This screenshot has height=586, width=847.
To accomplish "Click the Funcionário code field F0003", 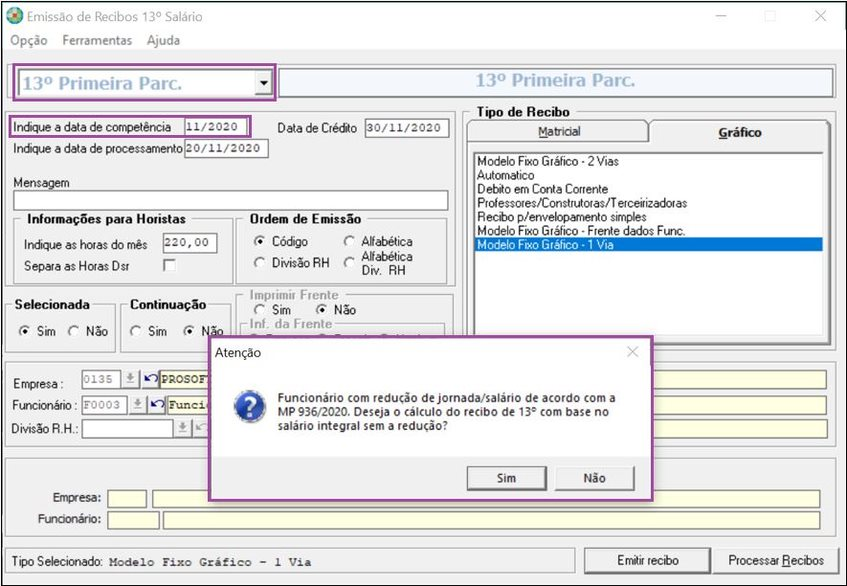I will [x=105, y=405].
